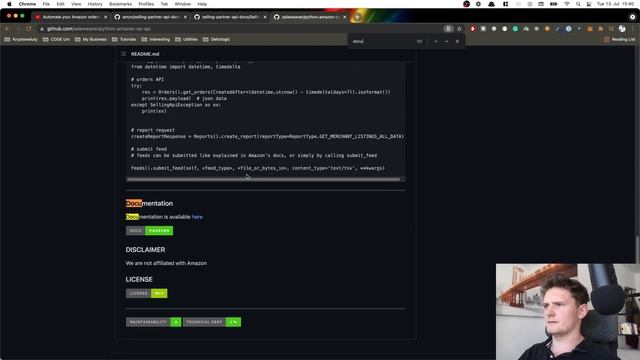
Task: Open the Apple menu
Action: point(9,4)
